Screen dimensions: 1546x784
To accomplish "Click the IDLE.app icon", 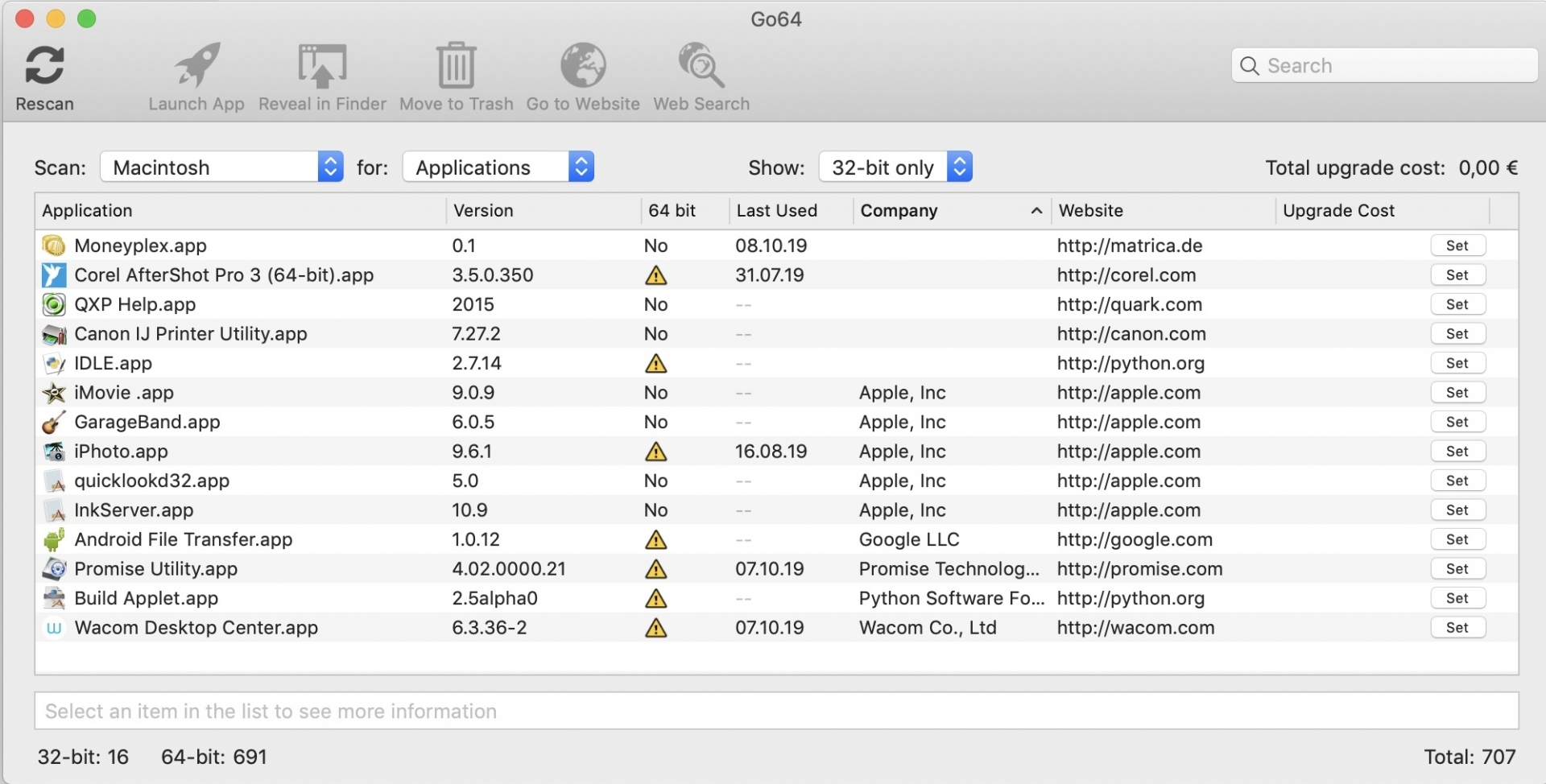I will (54, 363).
